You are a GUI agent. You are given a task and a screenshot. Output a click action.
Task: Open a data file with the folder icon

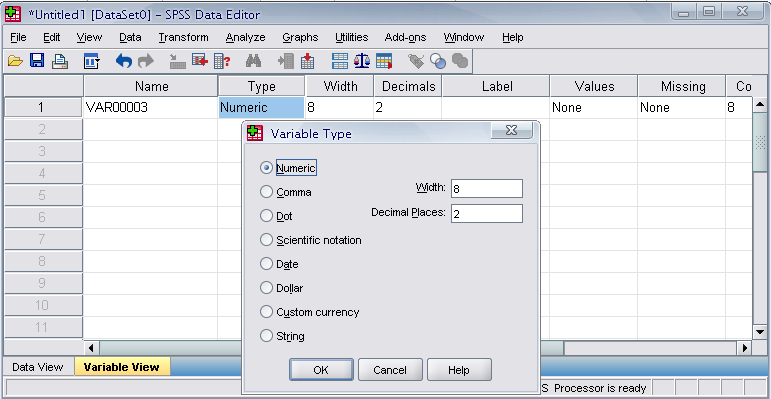(x=15, y=61)
